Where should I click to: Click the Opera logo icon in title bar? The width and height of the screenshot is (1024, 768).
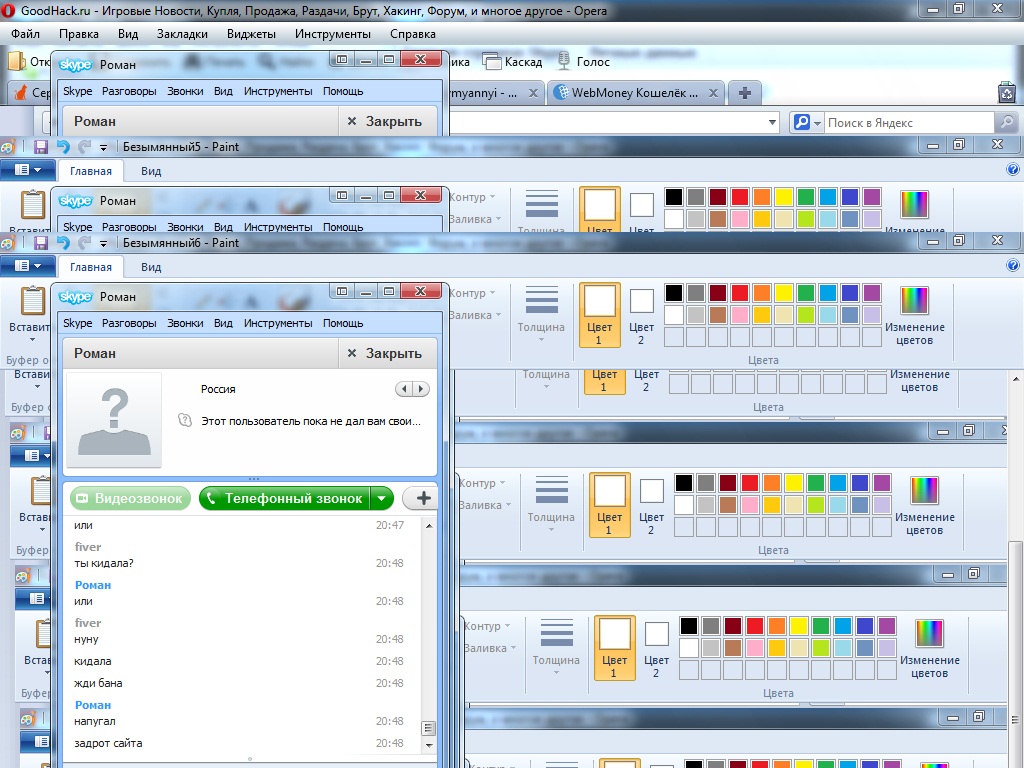click(x=8, y=10)
